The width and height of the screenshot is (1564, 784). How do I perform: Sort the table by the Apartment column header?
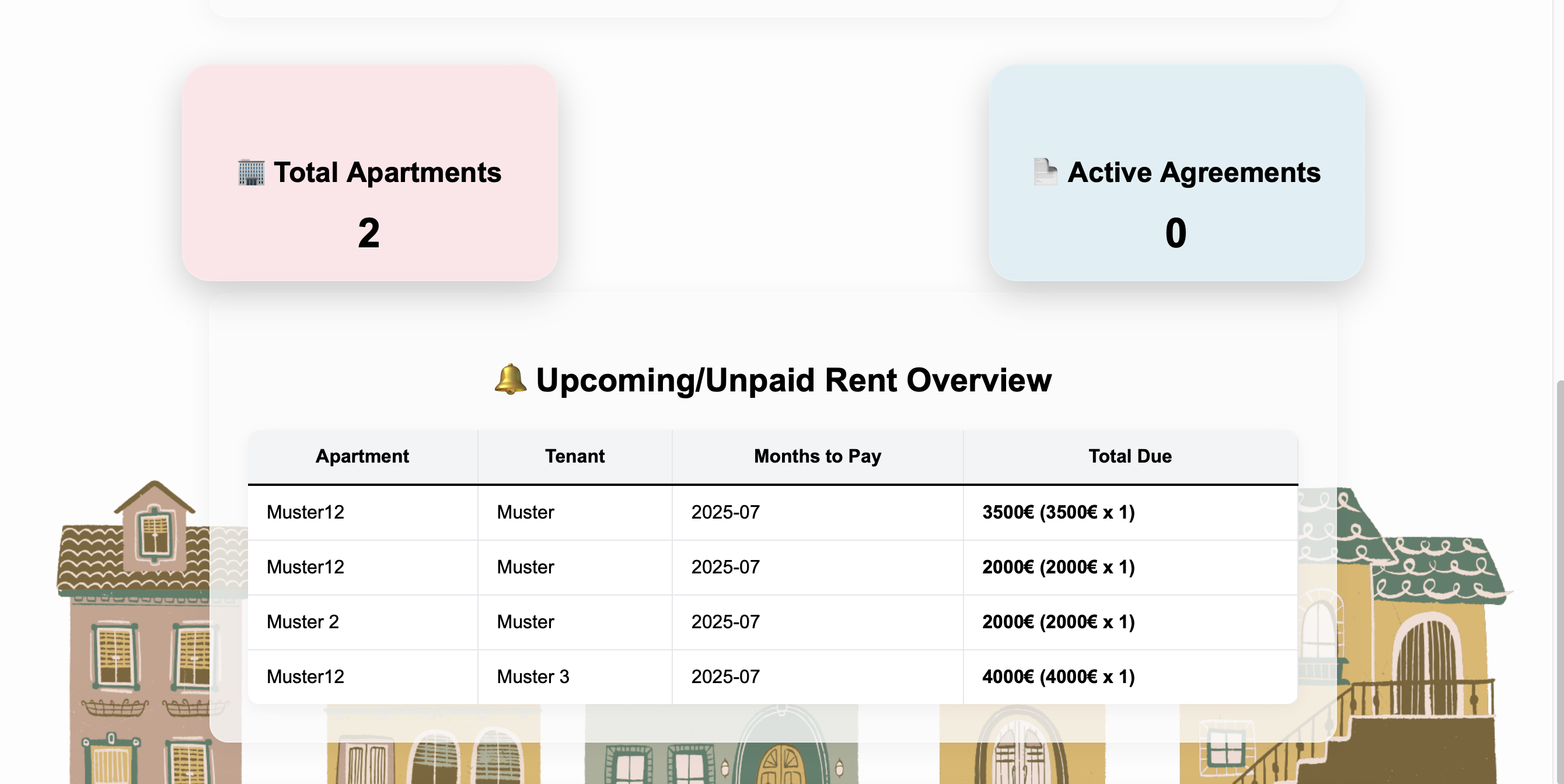pyautogui.click(x=362, y=456)
